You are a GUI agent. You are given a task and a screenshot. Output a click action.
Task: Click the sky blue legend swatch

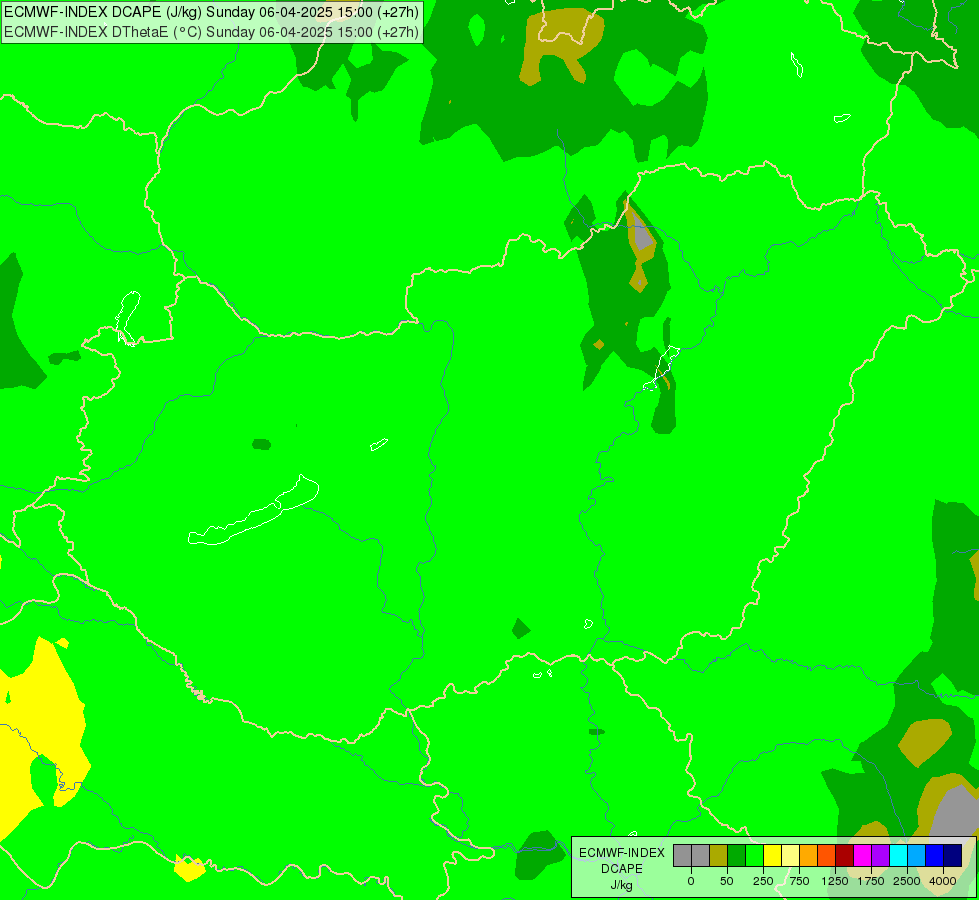click(917, 855)
